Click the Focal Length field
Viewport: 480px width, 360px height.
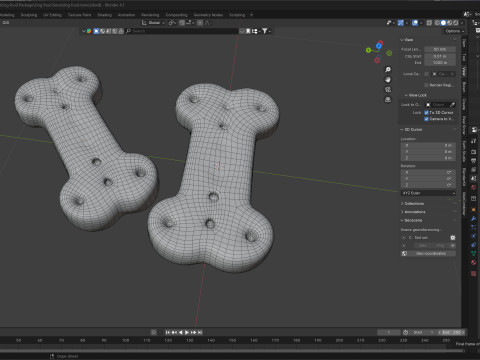440,49
